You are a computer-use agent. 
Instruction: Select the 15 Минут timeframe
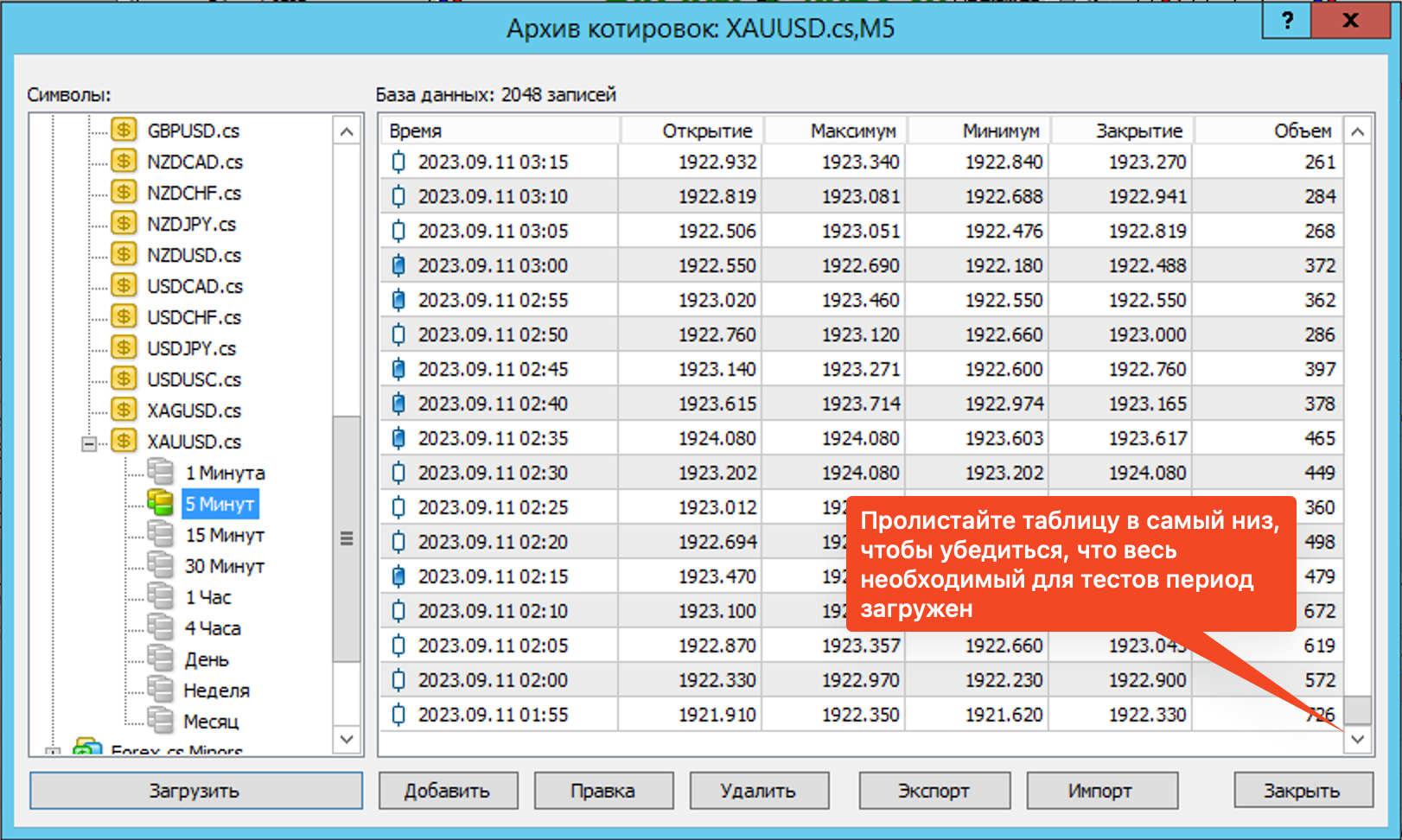(224, 535)
